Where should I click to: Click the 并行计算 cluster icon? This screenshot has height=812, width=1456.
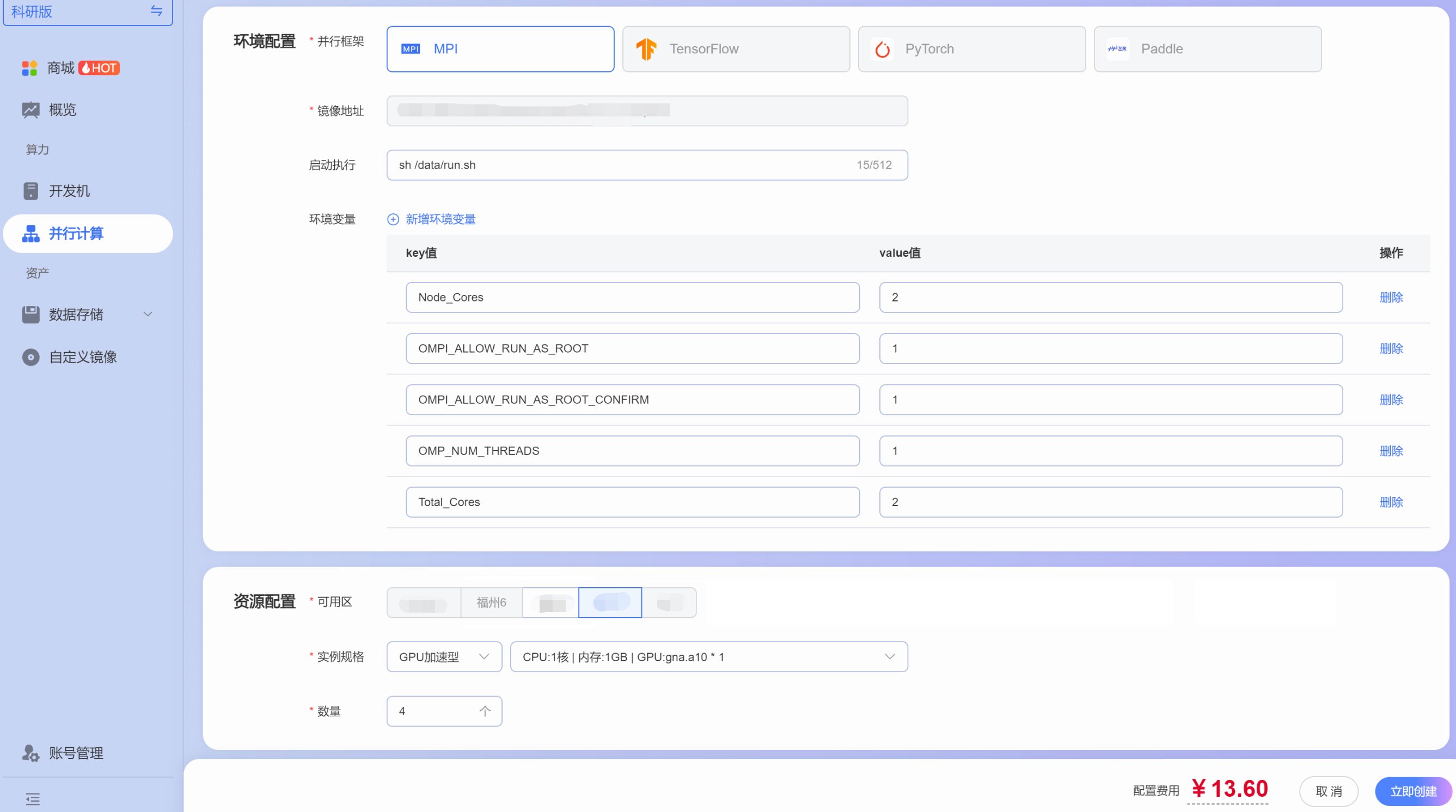tap(30, 233)
